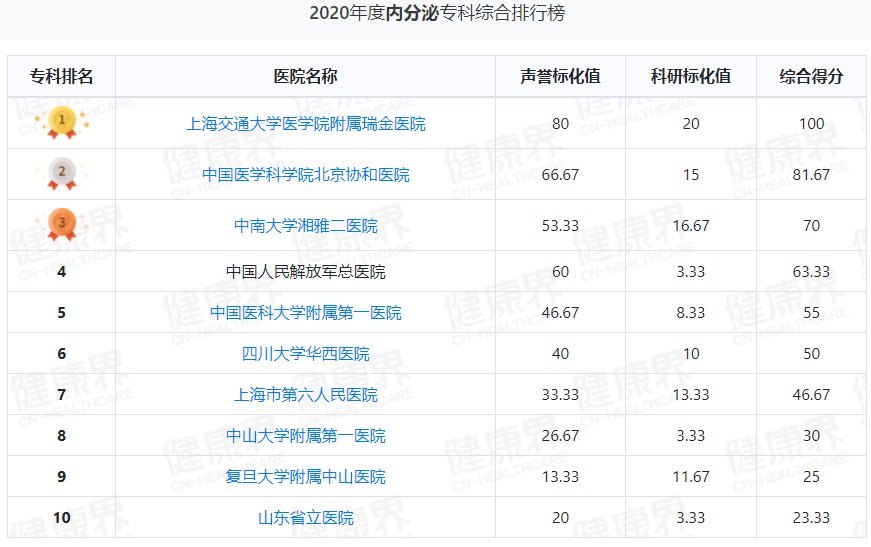Open 四川大学华西医院 link
The height and width of the screenshot is (547, 871).
[x=306, y=354]
